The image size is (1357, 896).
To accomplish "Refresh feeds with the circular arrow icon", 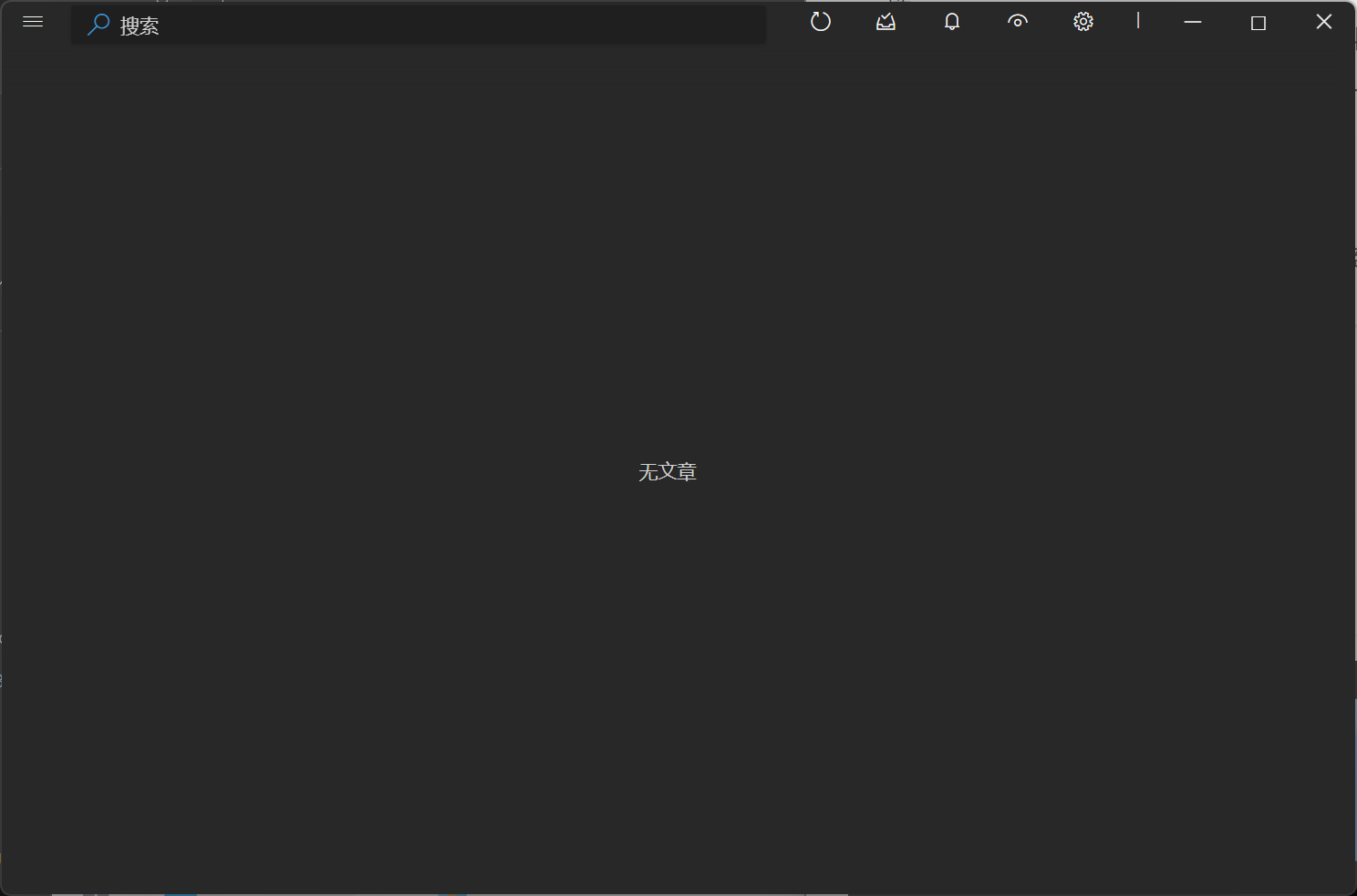I will pos(821,22).
